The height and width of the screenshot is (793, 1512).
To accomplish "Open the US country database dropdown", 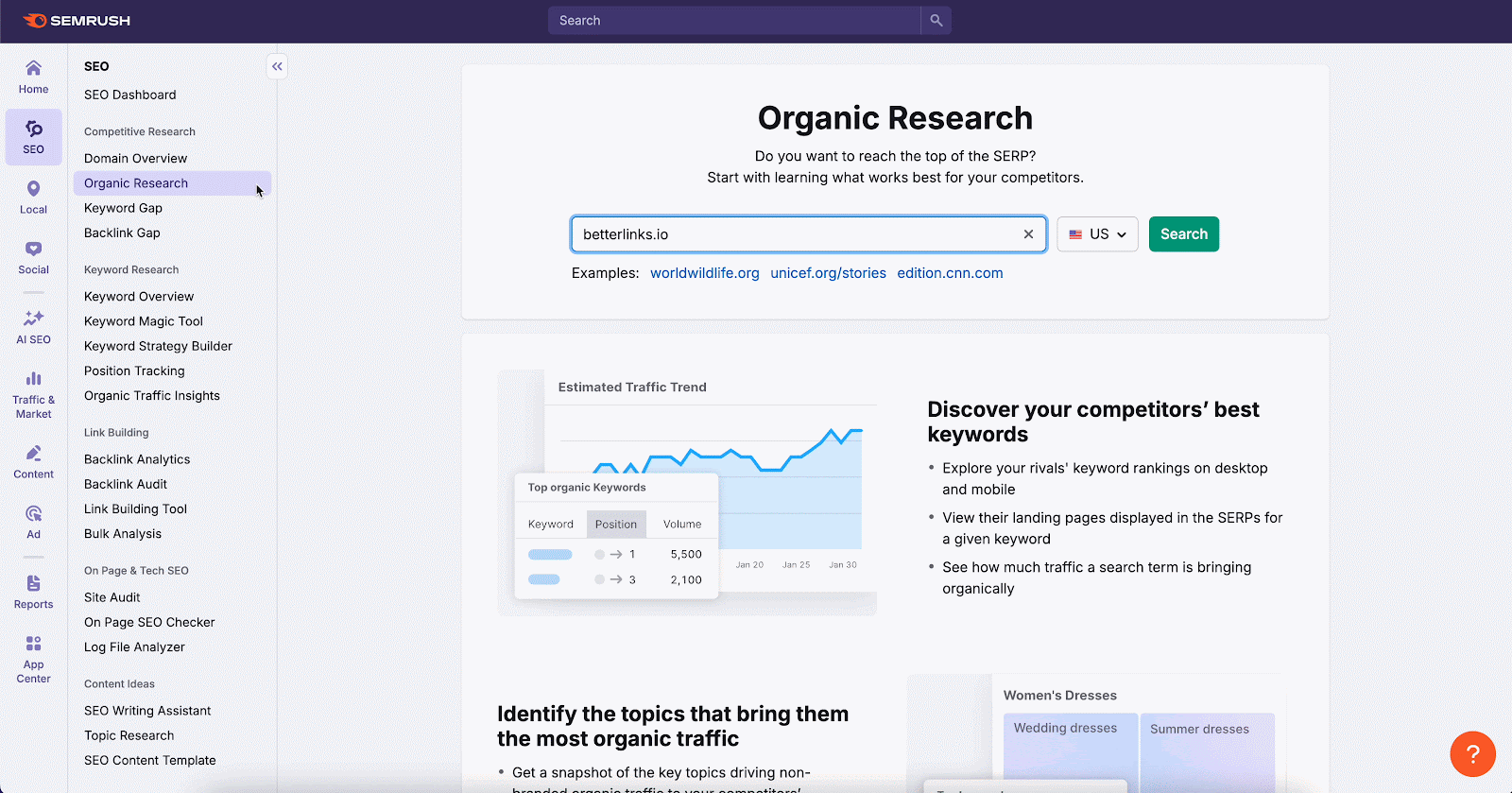I will 1097,234.
